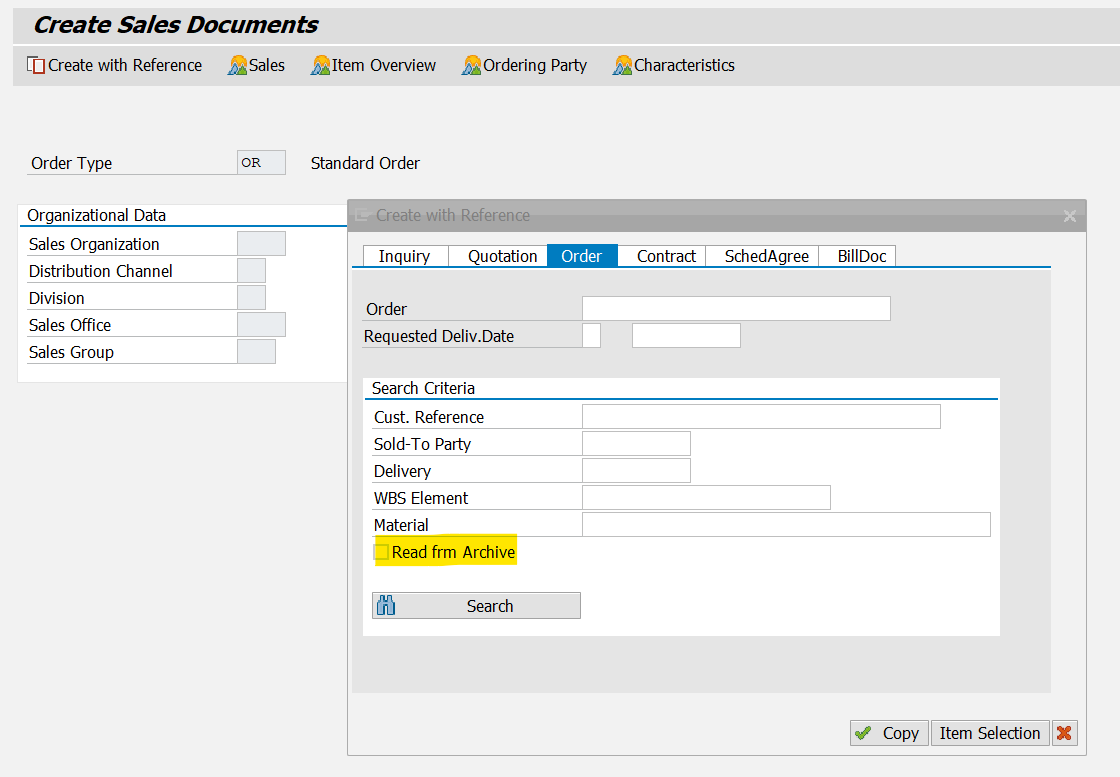Image resolution: width=1120 pixels, height=777 pixels.
Task: Click the Sales Organization field
Action: (261, 244)
